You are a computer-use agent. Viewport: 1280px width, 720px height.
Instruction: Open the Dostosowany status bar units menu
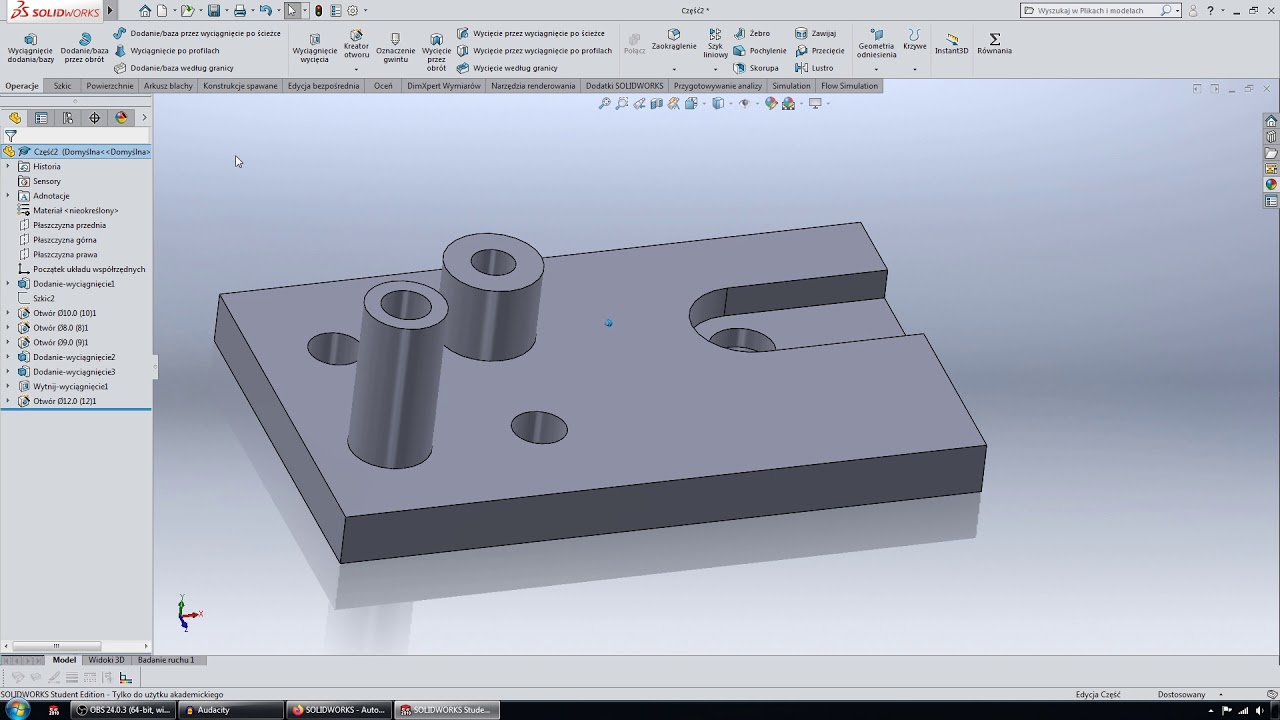pyautogui.click(x=1190, y=694)
